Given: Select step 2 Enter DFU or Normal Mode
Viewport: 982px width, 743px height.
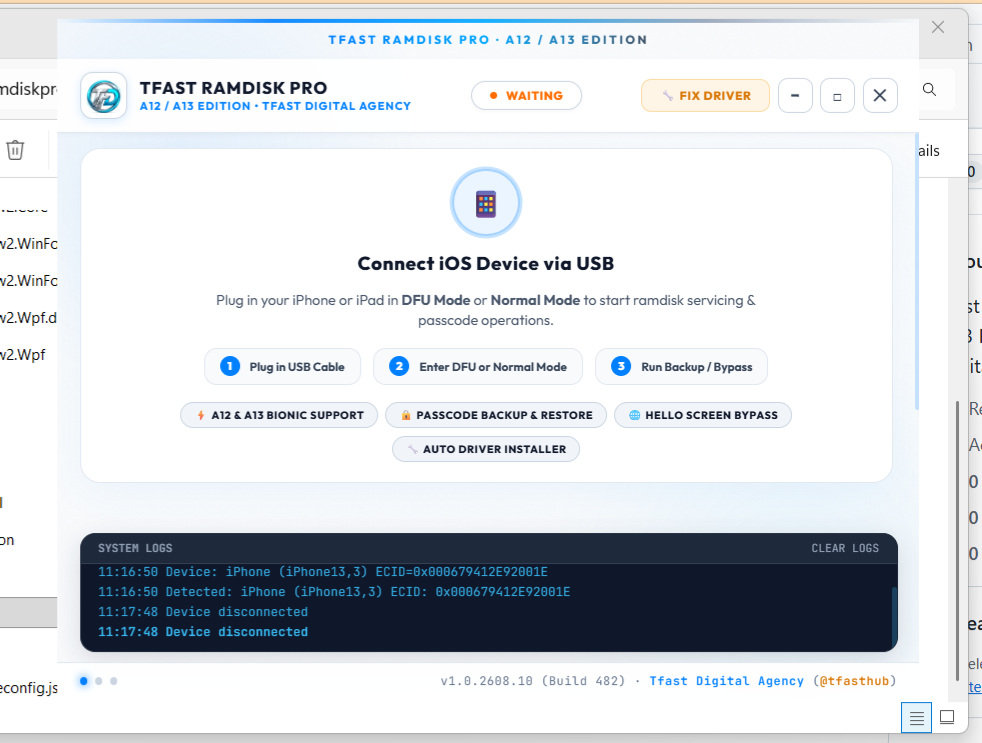Looking at the screenshot, I should tap(478, 366).
